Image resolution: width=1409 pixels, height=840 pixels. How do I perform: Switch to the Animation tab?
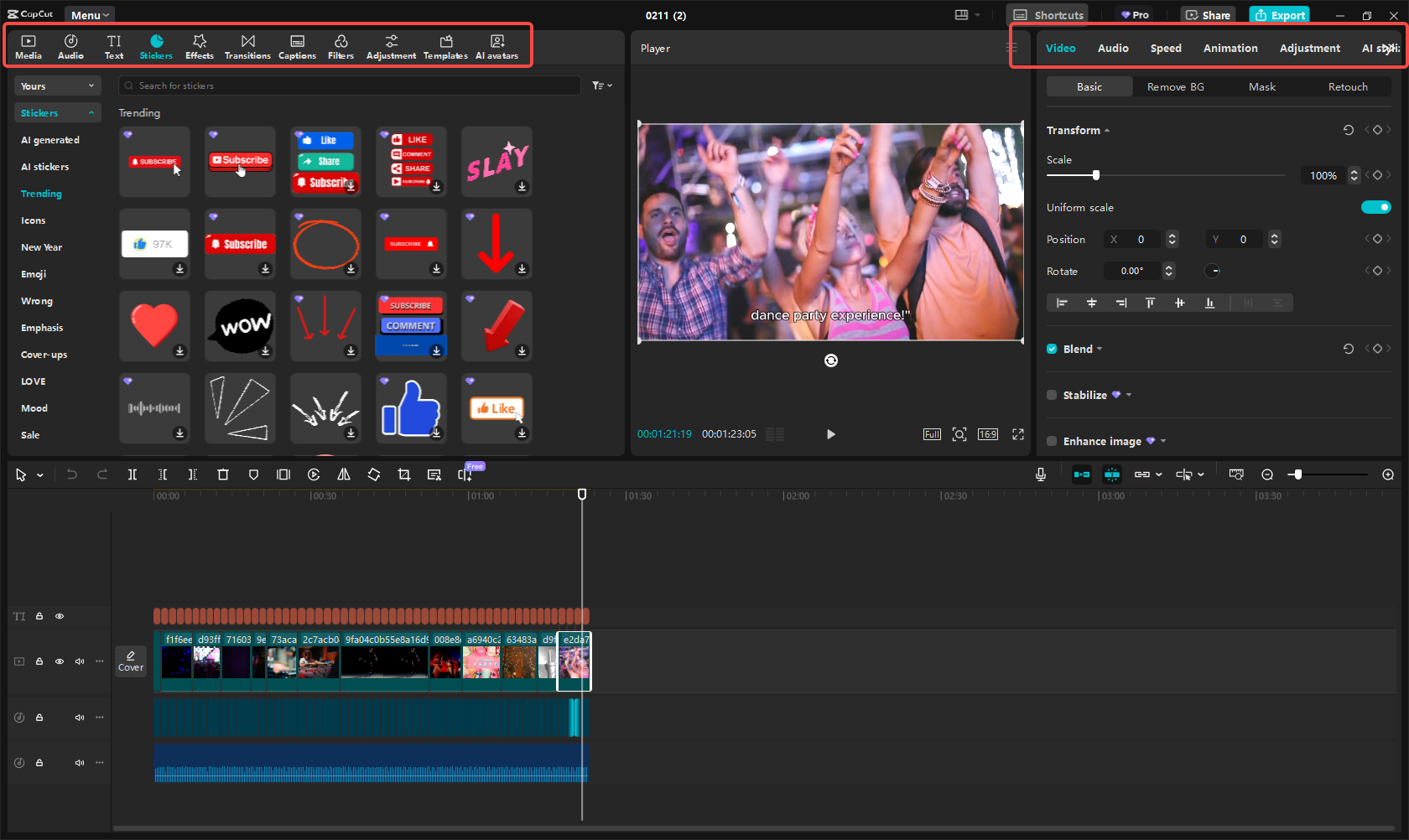1230,48
